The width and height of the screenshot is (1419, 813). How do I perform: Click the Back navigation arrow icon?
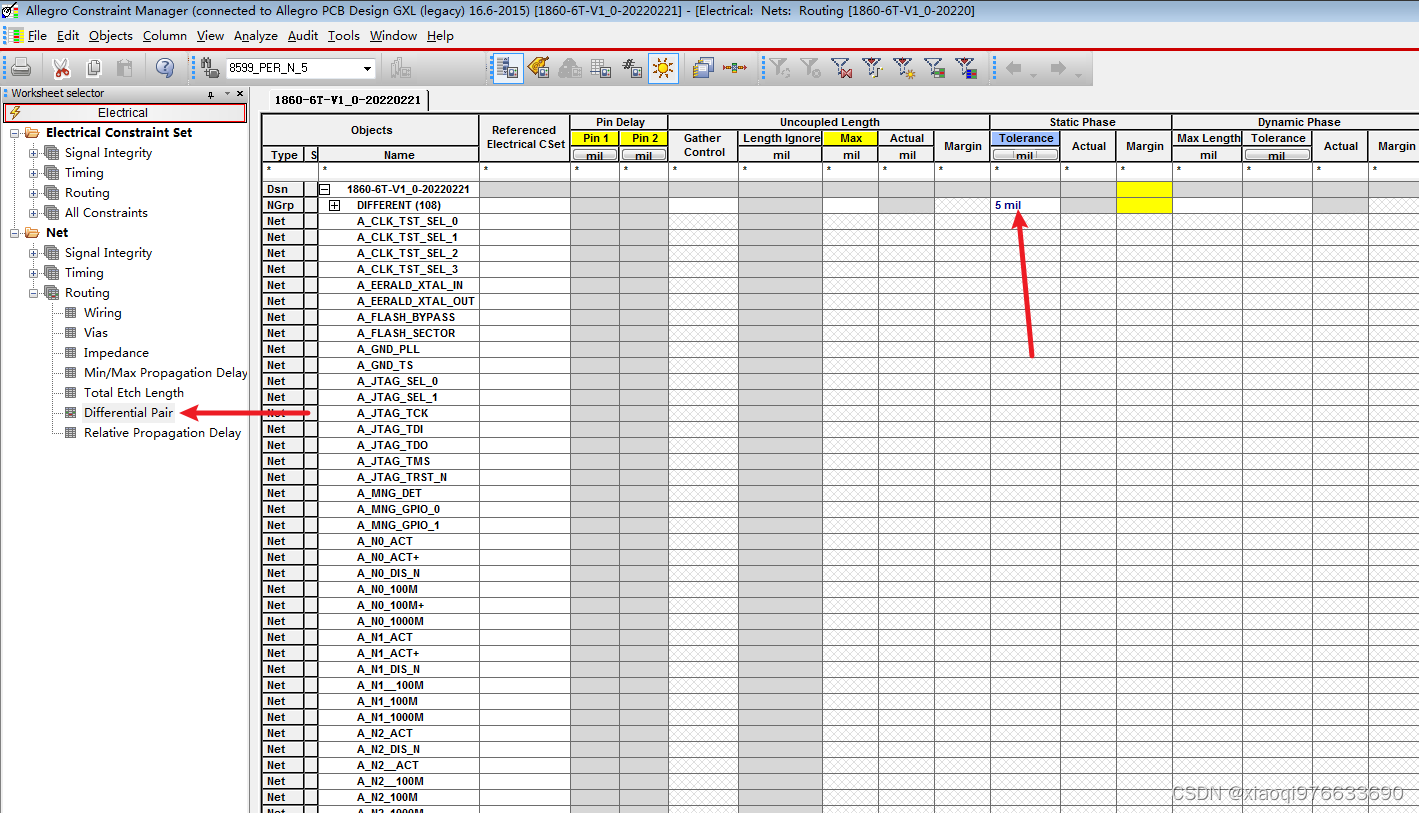click(1014, 68)
